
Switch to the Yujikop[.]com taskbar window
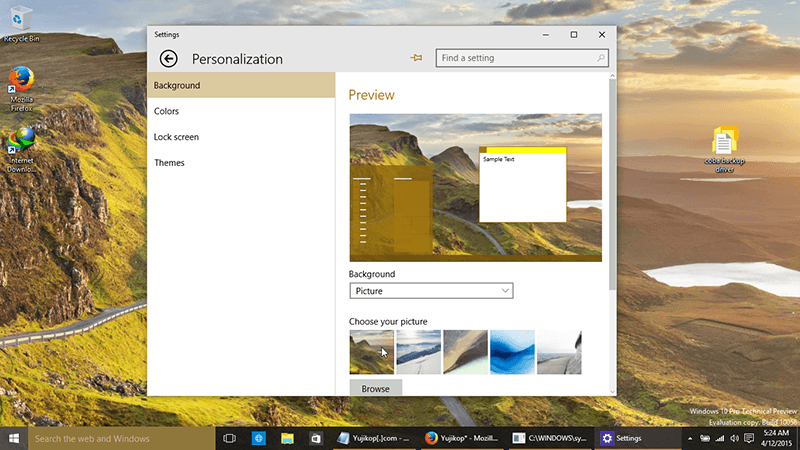(376, 438)
